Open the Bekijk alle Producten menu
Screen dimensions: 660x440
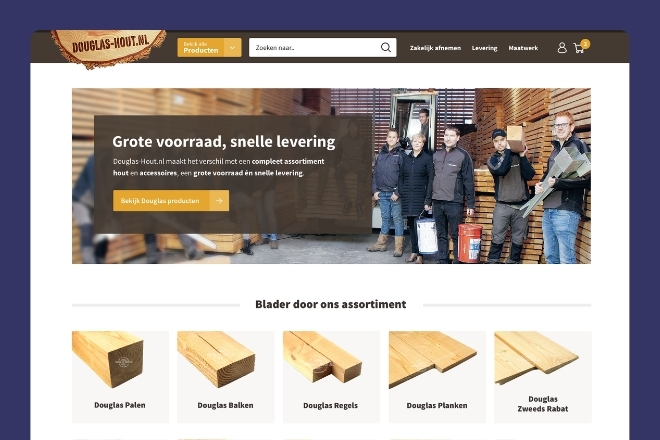pos(201,48)
